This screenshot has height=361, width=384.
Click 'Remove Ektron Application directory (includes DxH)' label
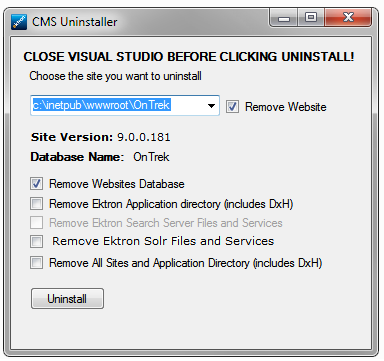[x=171, y=204]
